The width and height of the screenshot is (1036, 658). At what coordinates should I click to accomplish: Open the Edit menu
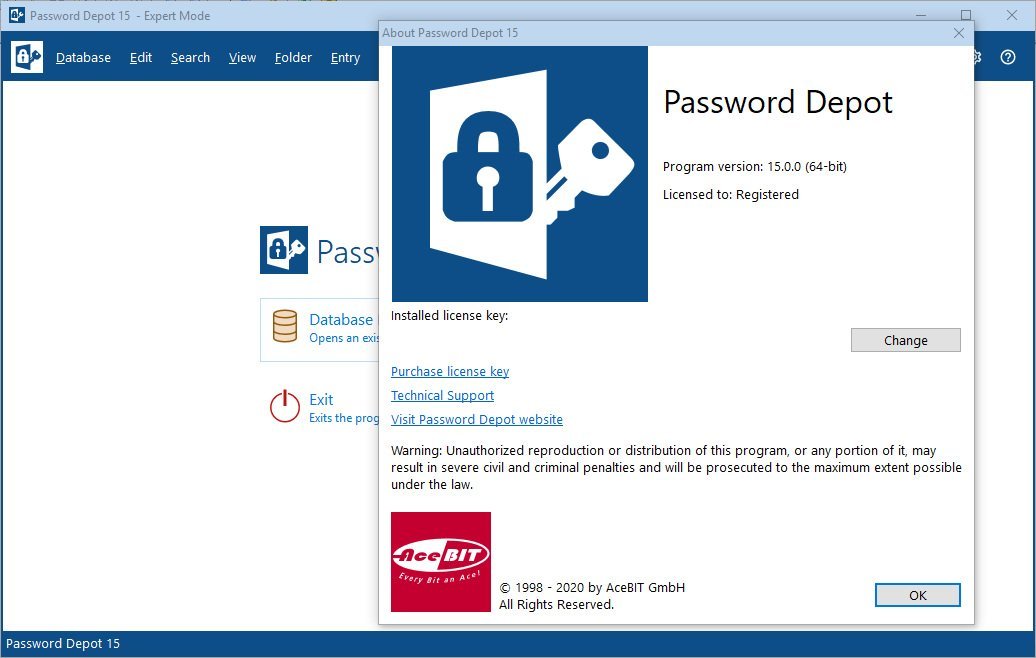coord(141,57)
